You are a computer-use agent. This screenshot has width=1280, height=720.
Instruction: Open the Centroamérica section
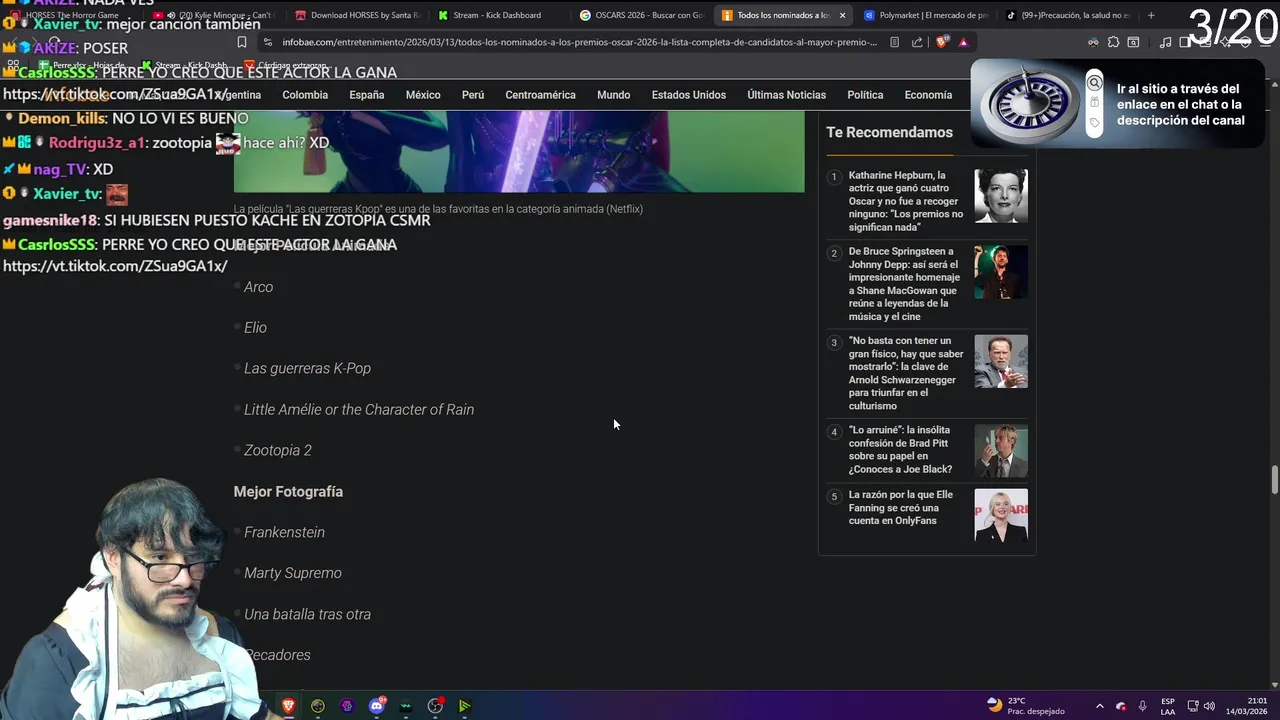(540, 95)
